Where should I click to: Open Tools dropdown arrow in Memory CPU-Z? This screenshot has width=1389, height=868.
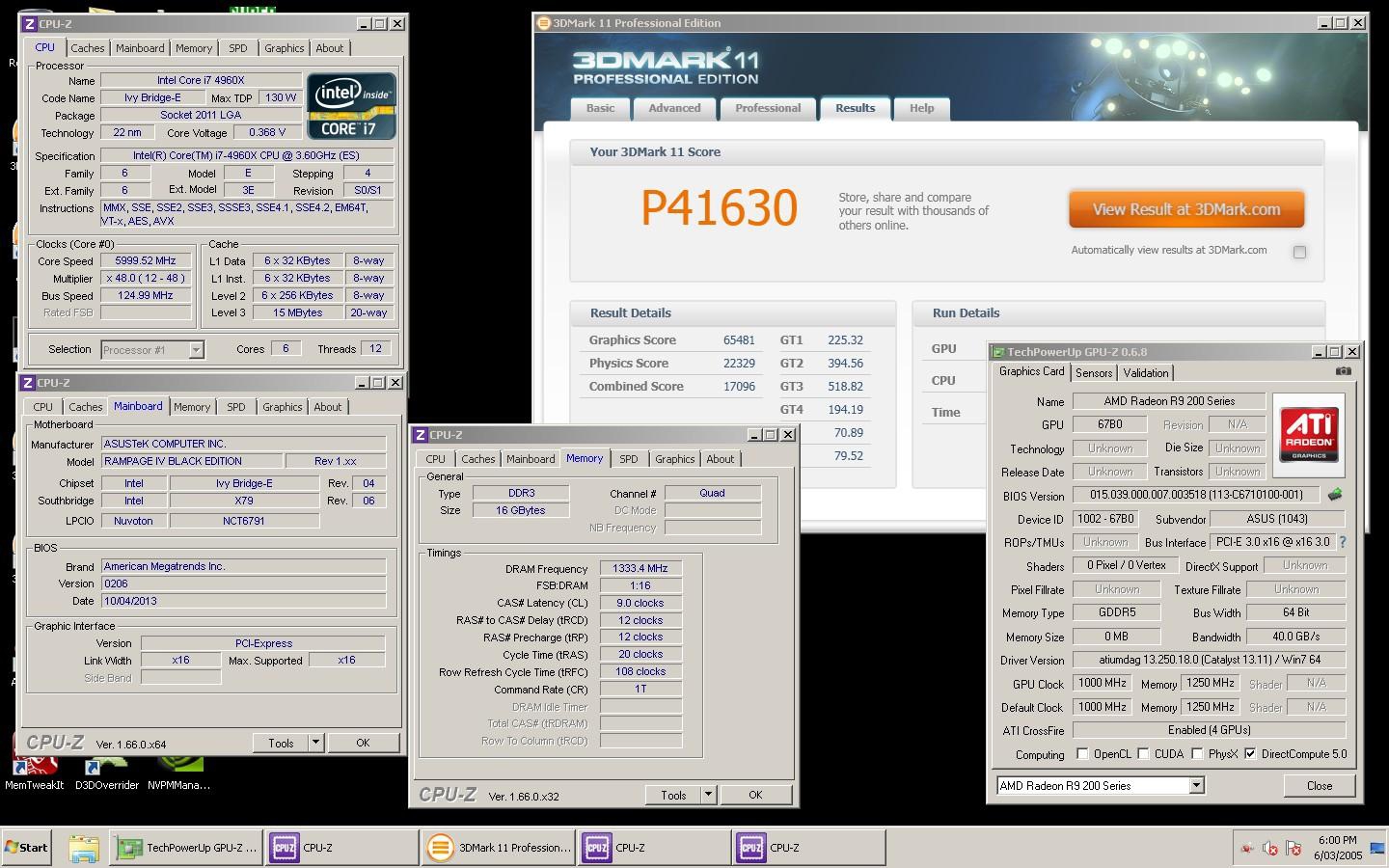pos(708,795)
